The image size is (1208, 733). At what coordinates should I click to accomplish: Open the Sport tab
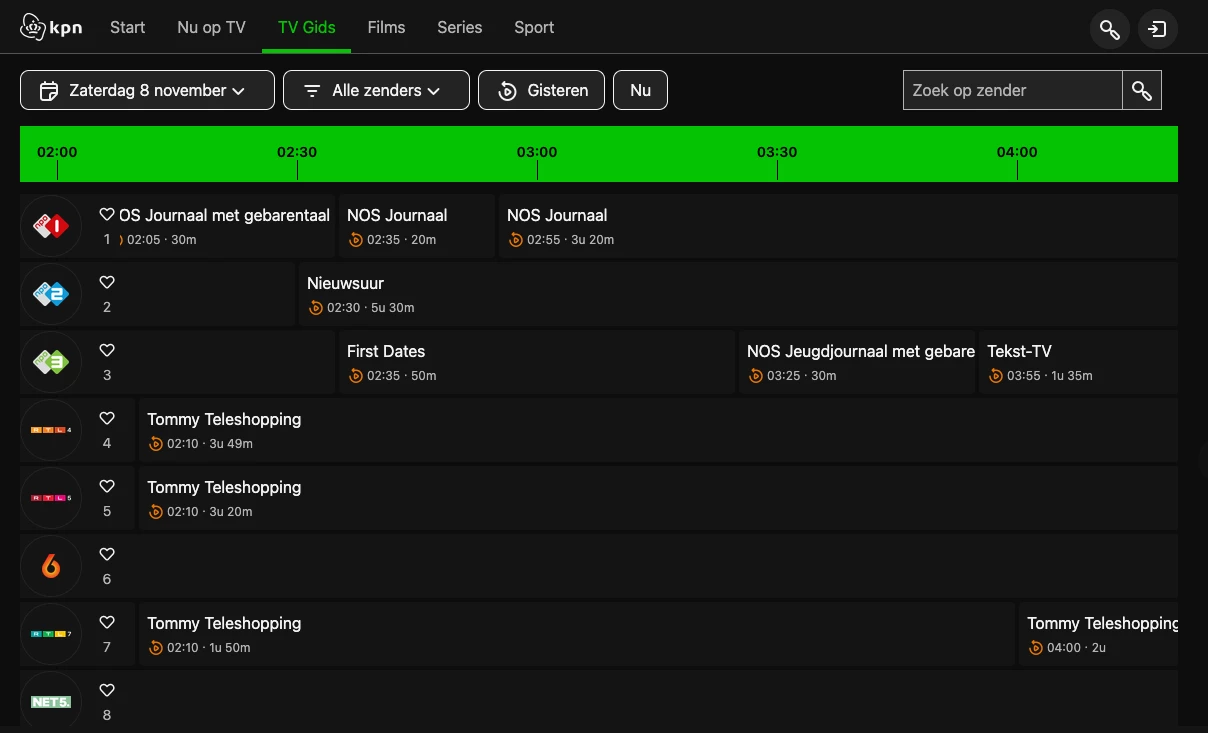[534, 27]
